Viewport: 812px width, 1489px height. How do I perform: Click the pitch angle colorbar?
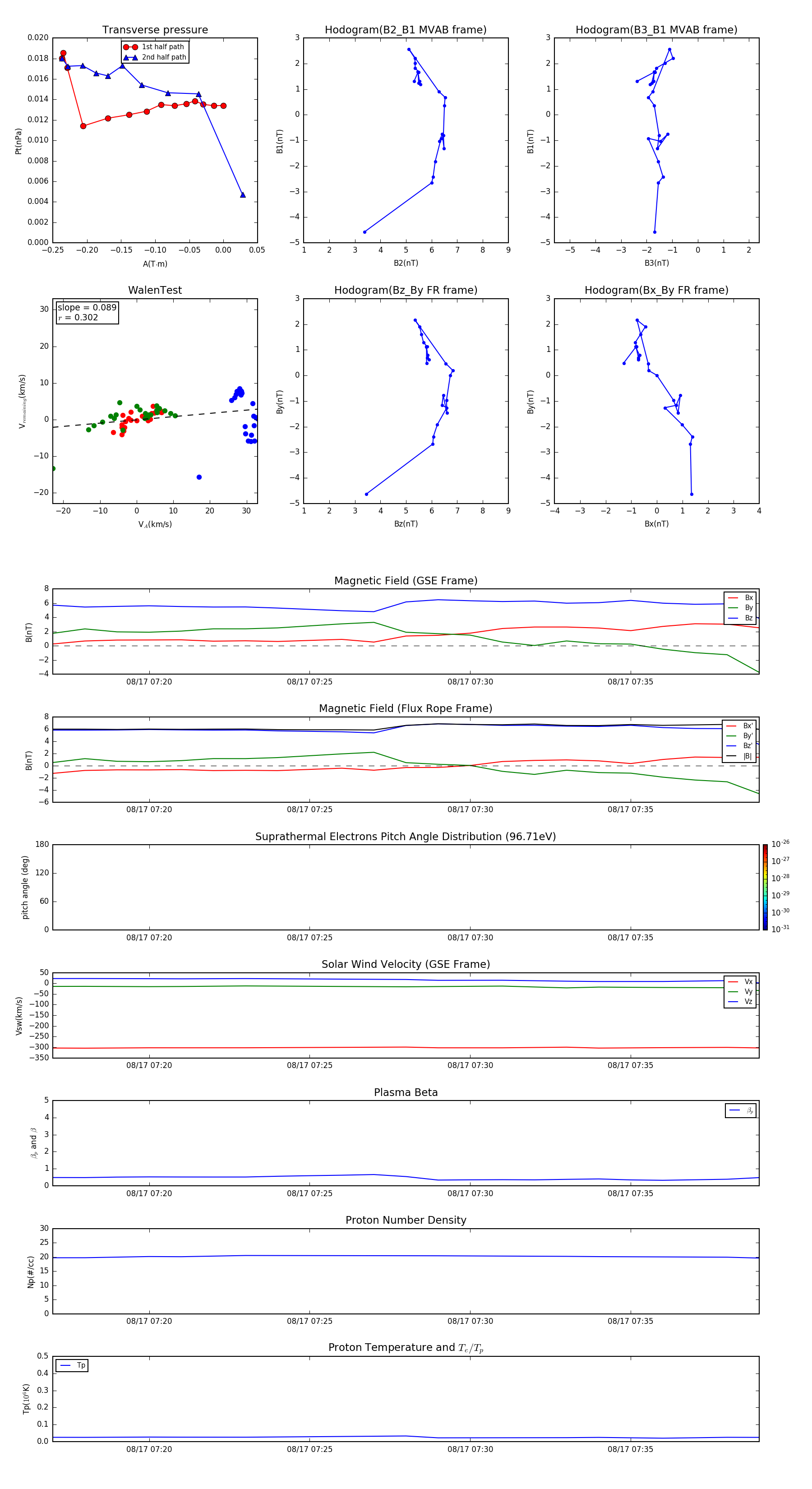point(765,887)
